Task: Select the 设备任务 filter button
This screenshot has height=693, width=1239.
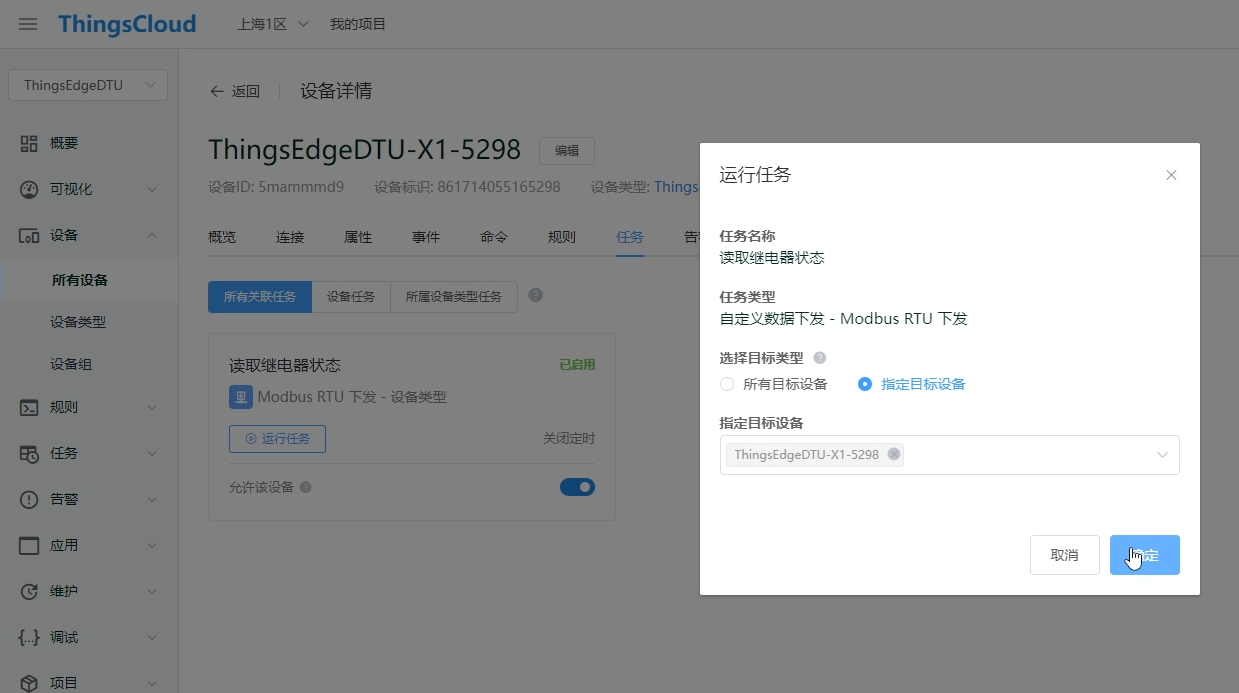Action: 351,297
